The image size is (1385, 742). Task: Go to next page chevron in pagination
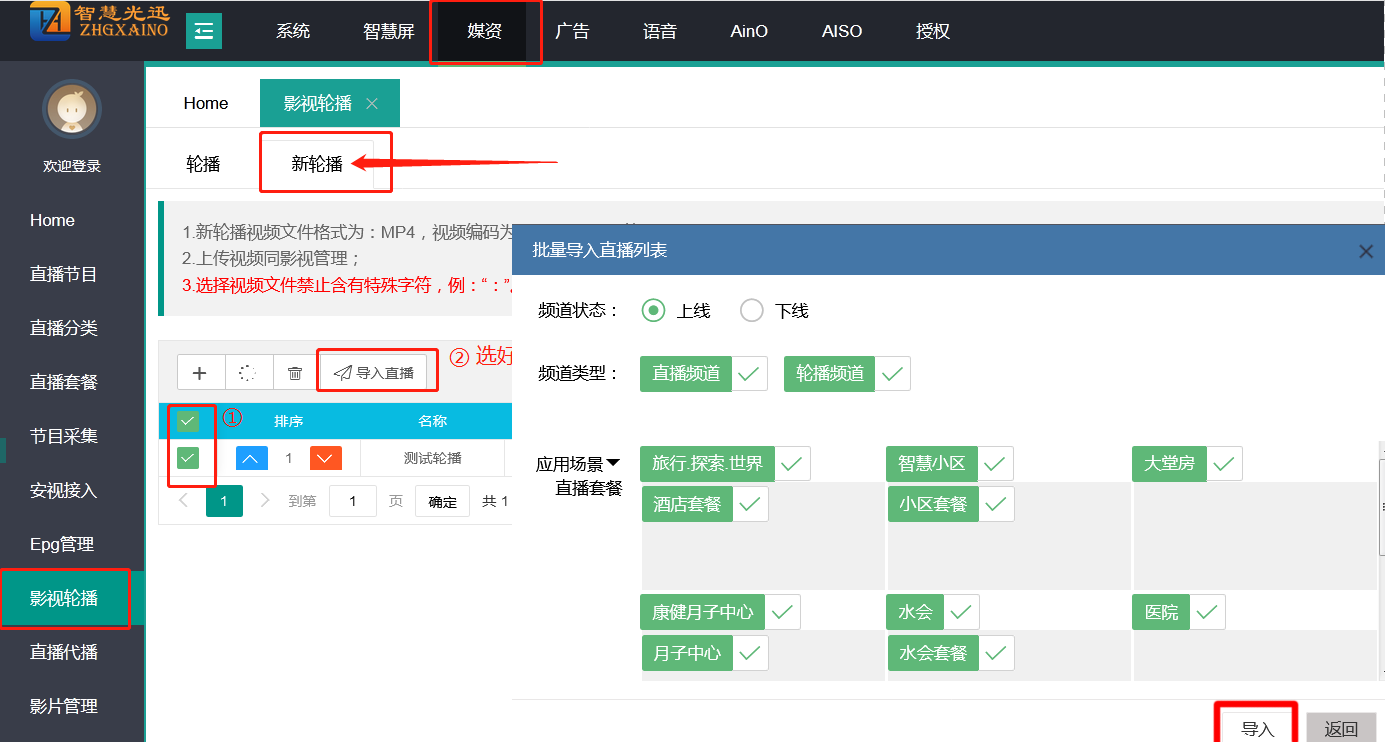coord(265,501)
